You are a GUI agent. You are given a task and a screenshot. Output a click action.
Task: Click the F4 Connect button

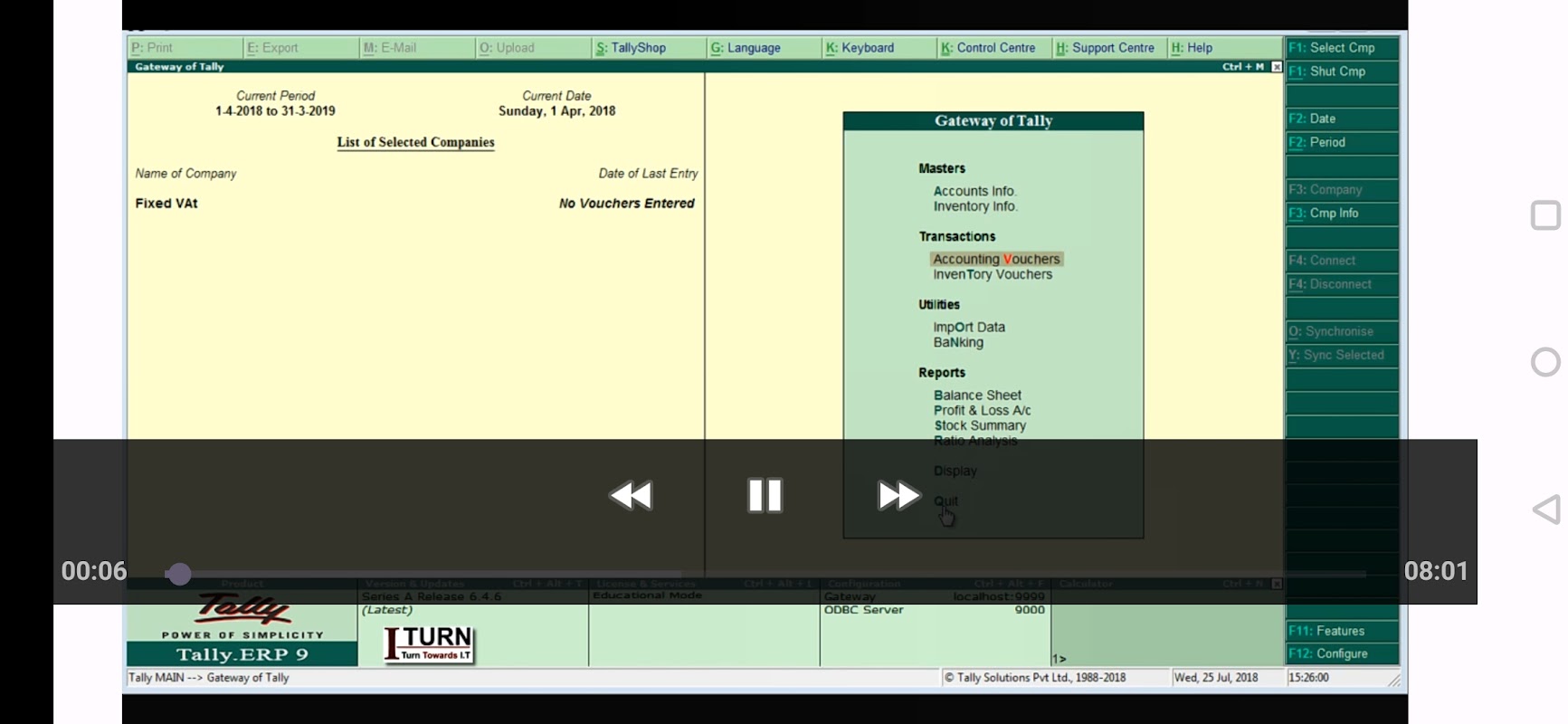coord(1343,261)
